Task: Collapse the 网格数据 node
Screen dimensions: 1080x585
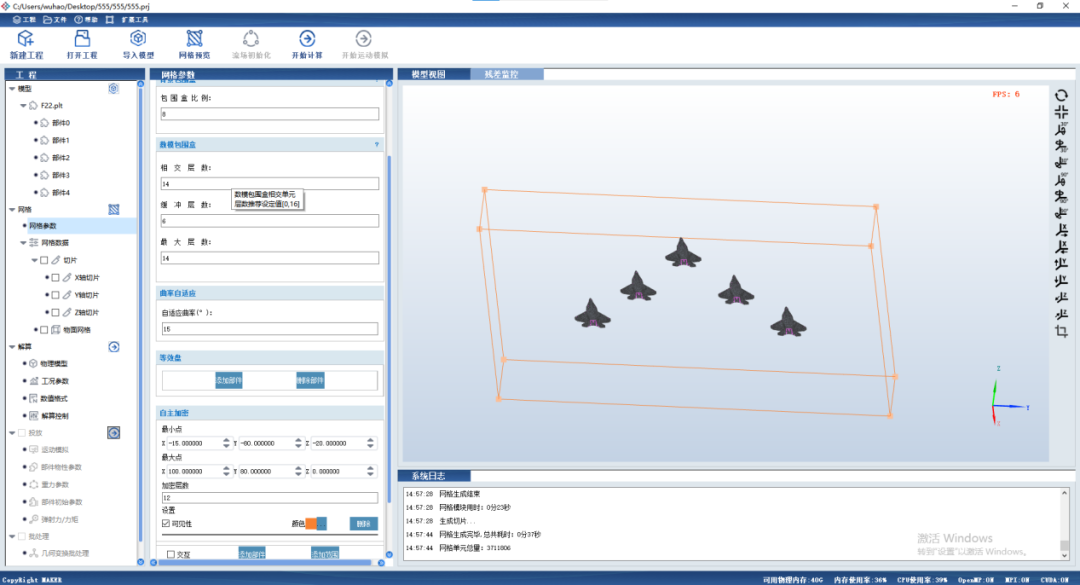Action: [23, 243]
